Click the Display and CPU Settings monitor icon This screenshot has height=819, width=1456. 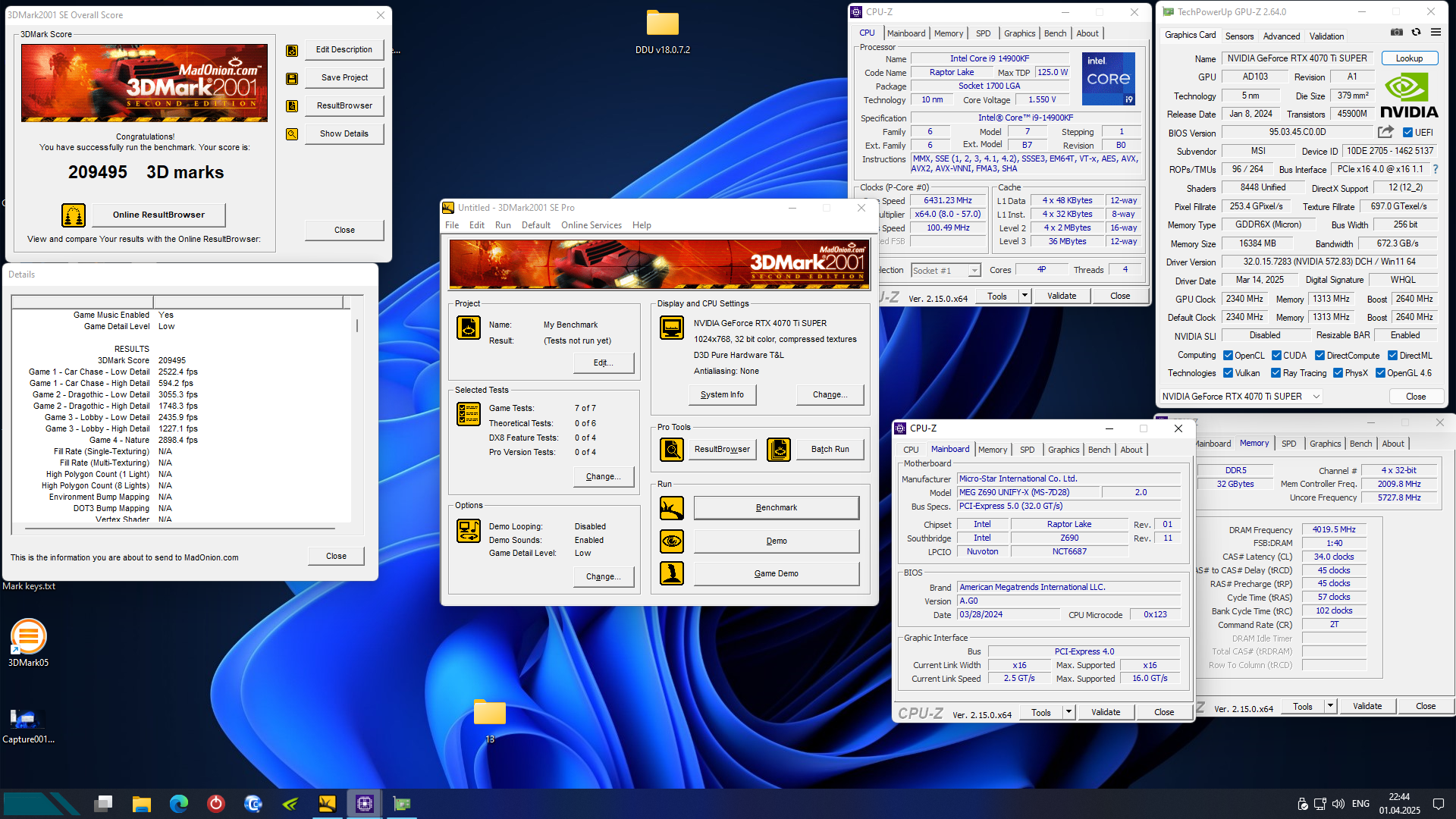click(672, 328)
